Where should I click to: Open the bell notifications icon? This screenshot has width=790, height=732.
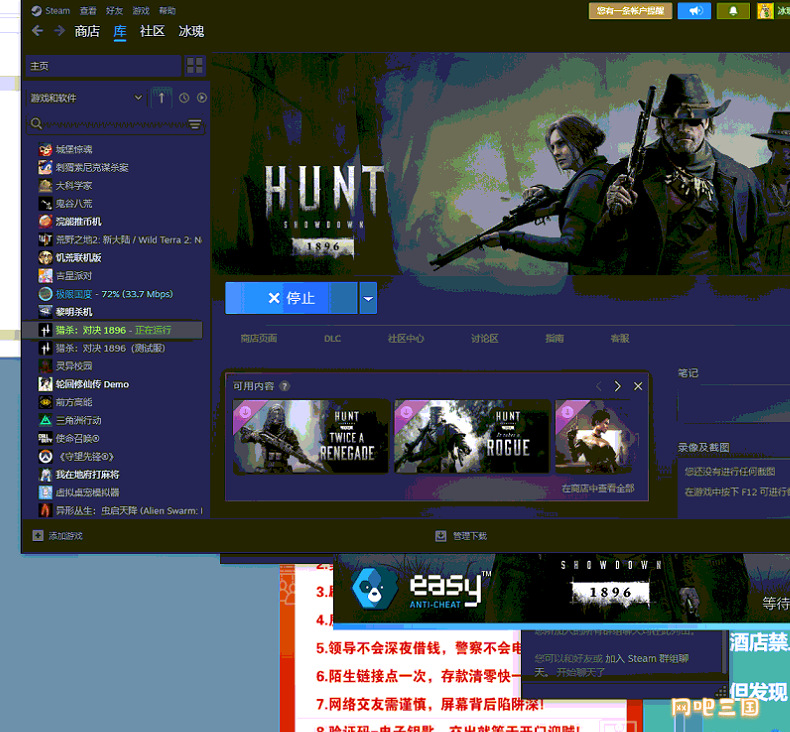pos(733,11)
